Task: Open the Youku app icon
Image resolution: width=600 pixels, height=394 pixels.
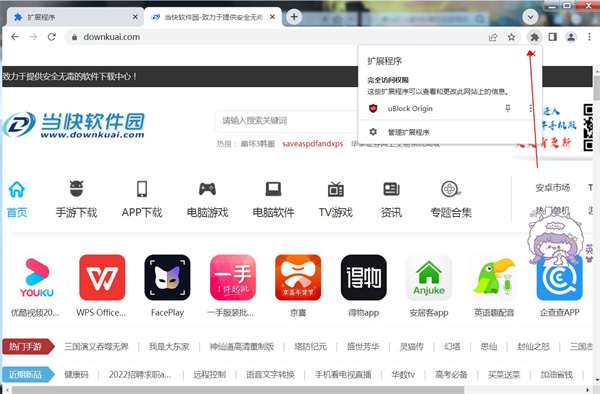Action: [36, 277]
